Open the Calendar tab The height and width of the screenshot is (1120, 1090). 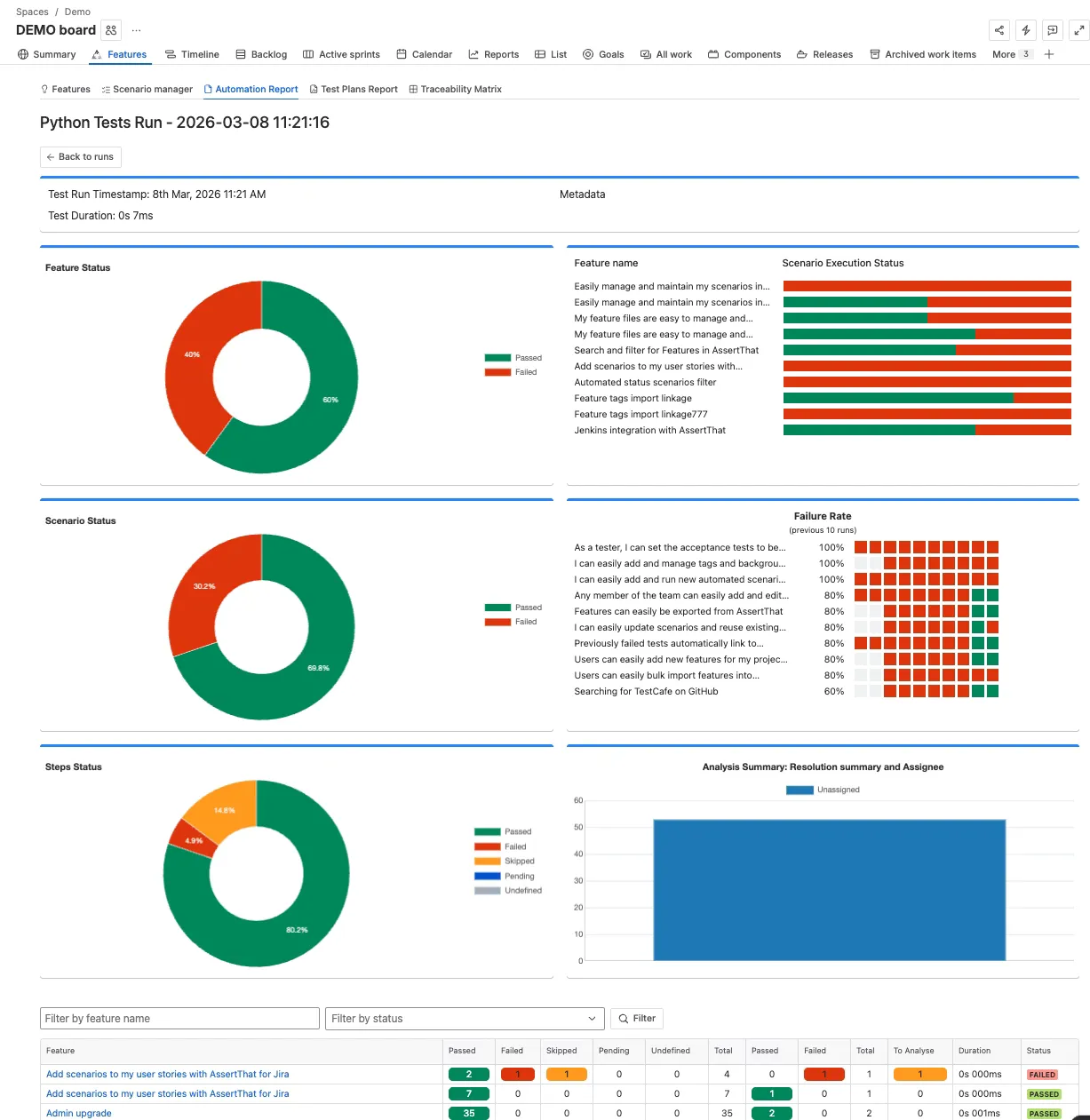coord(425,54)
